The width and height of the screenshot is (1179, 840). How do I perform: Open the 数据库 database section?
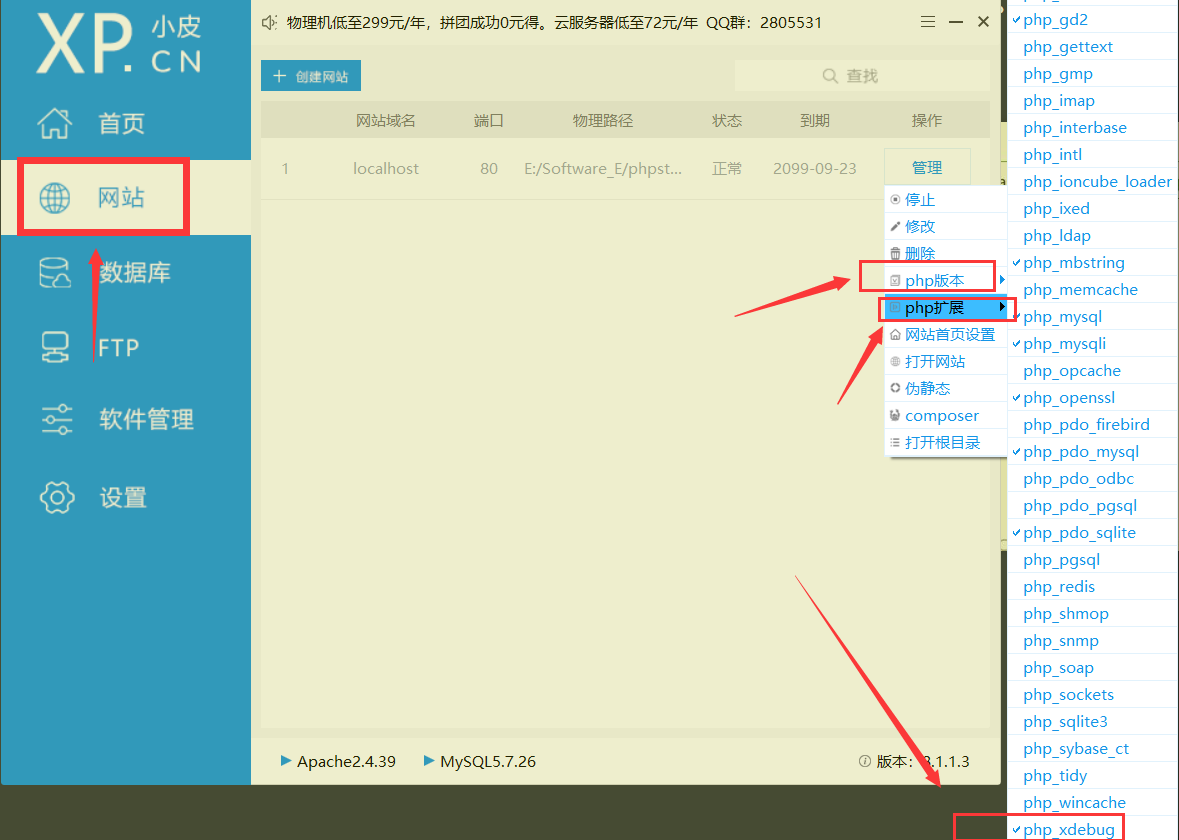tap(105, 272)
